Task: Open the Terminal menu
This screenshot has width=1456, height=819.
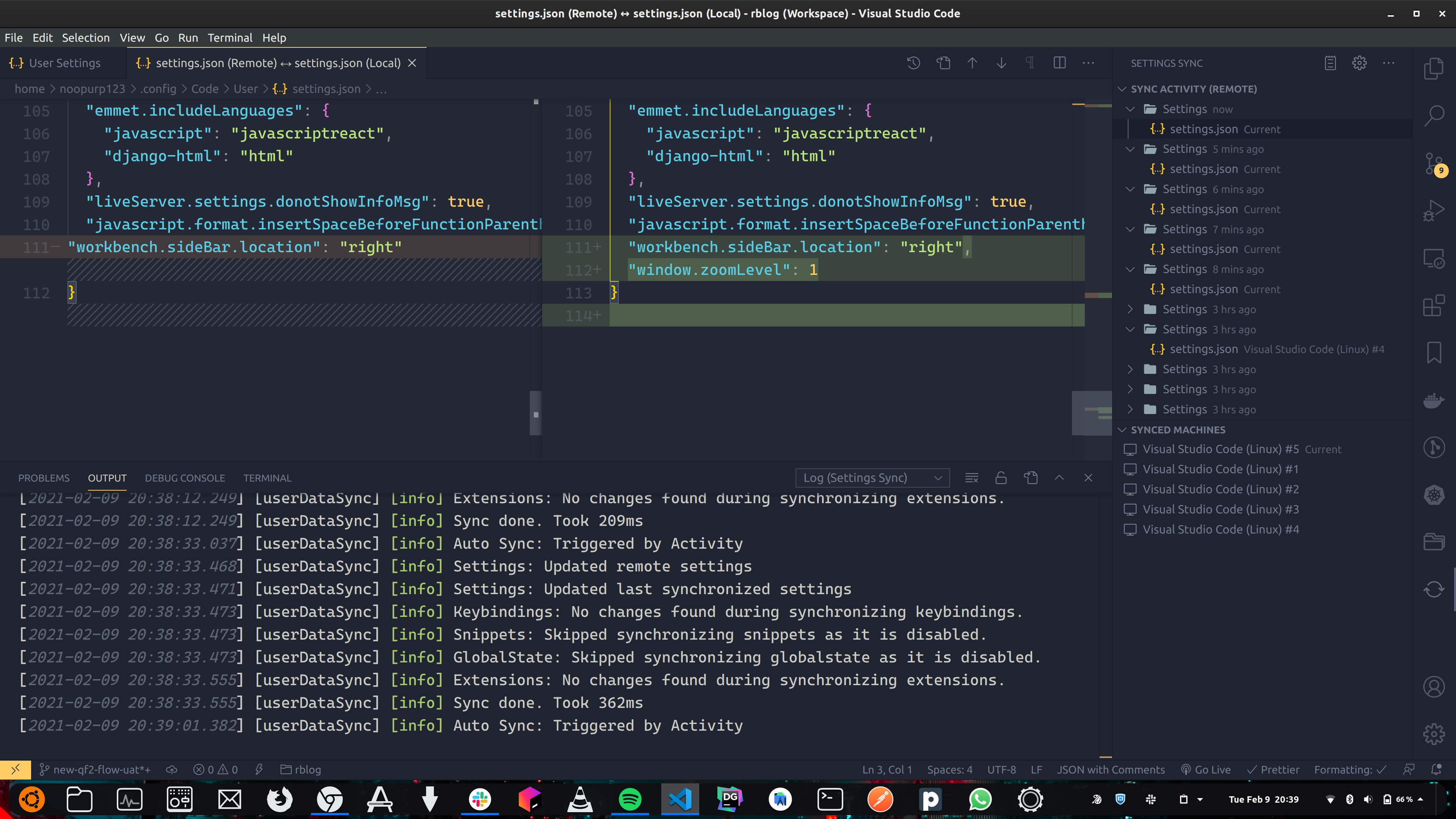Action: 230,37
